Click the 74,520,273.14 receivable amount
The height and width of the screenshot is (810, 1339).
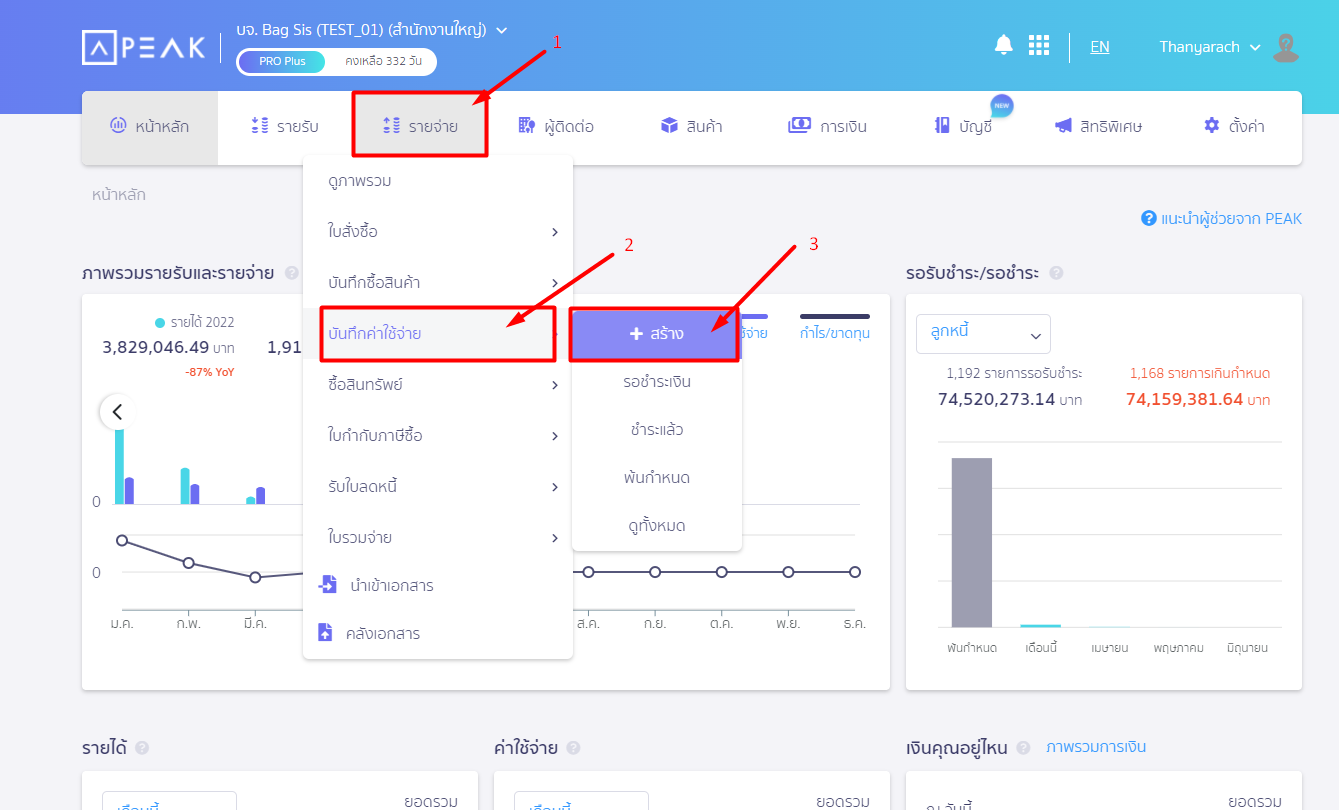point(995,399)
